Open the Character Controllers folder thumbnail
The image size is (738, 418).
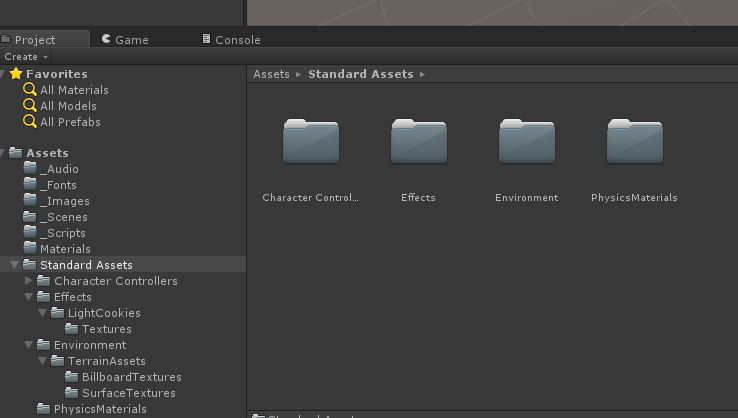[x=311, y=141]
